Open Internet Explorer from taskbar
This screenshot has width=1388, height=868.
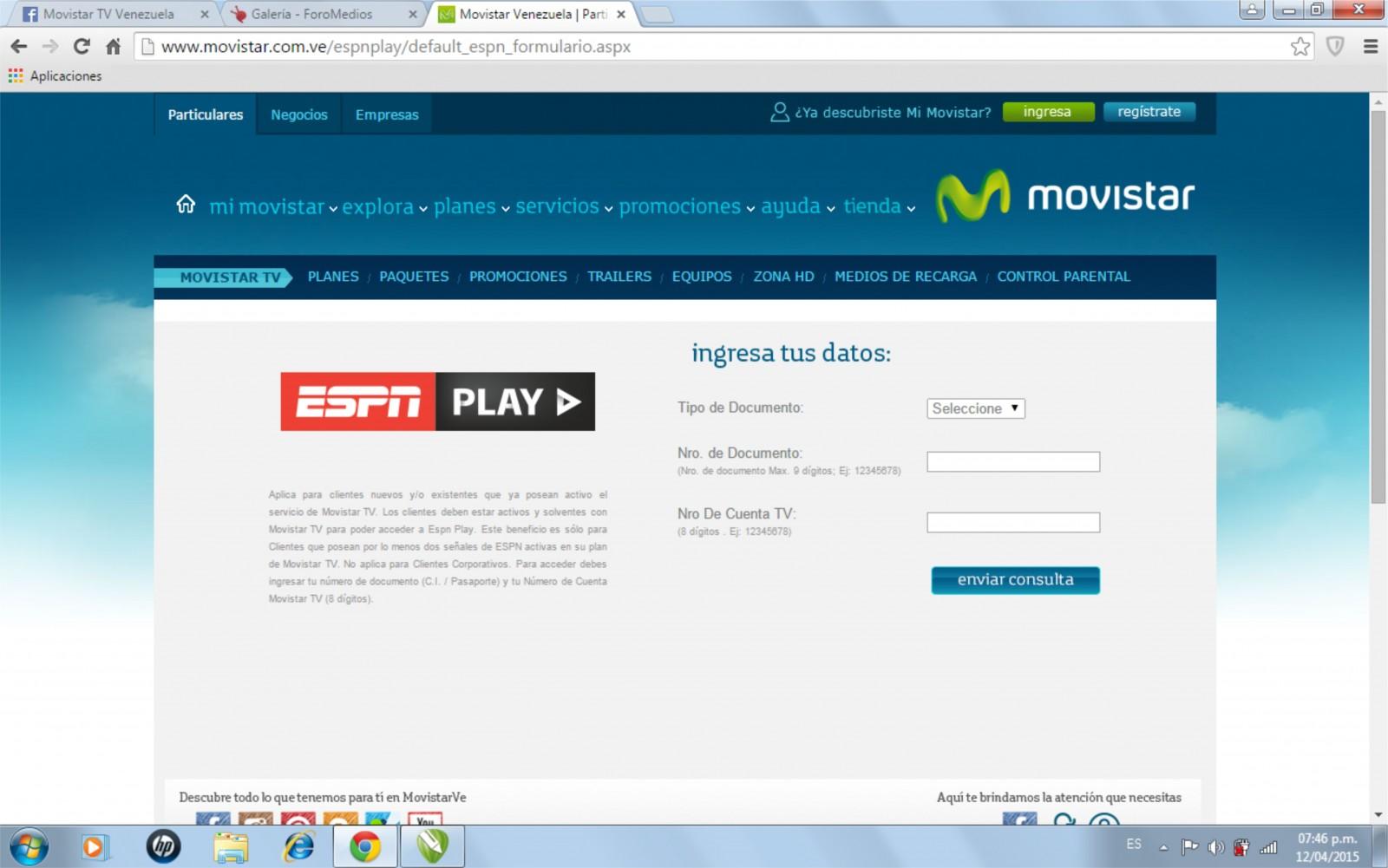(x=298, y=846)
